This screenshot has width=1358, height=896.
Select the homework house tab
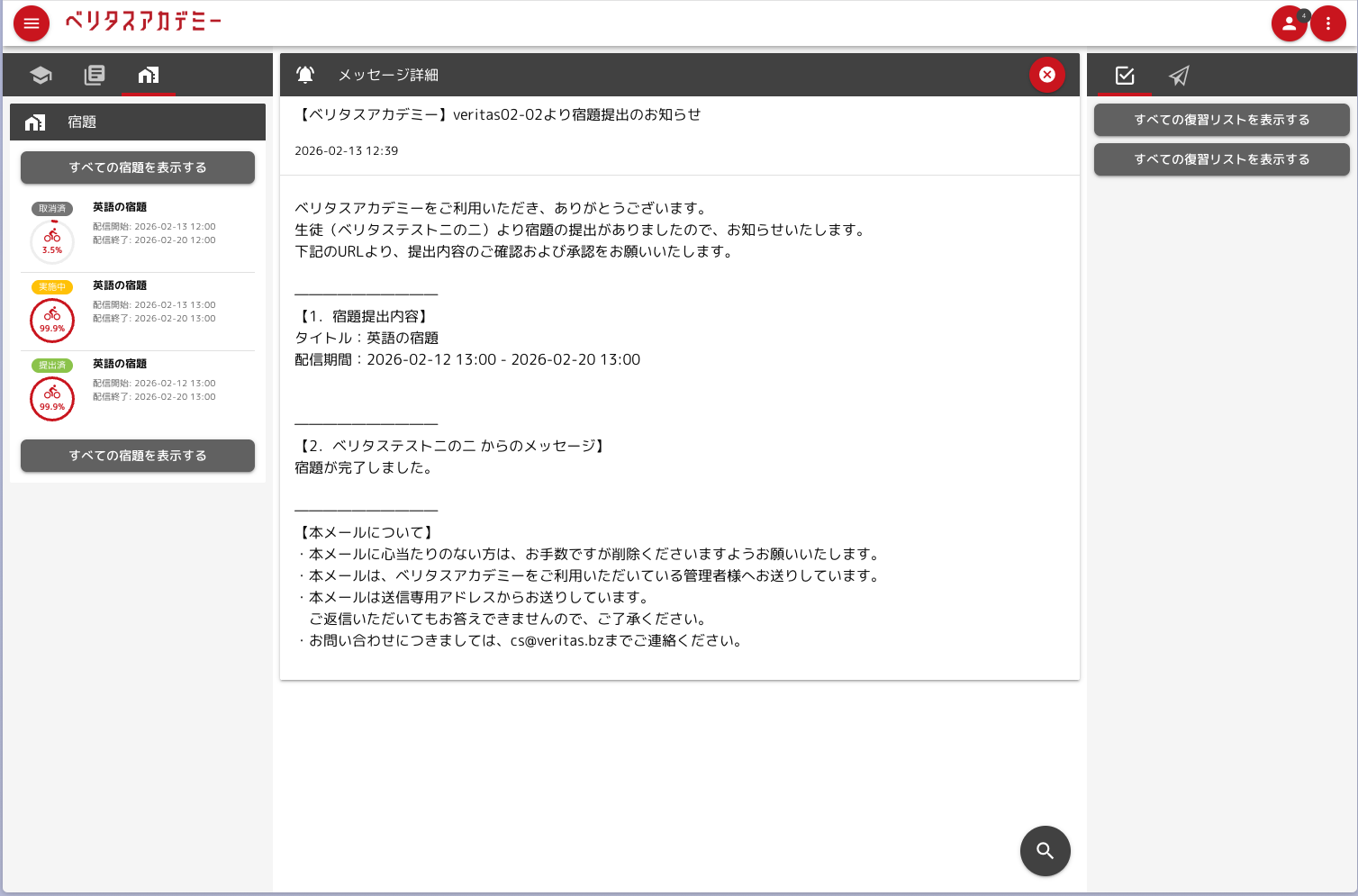click(149, 75)
